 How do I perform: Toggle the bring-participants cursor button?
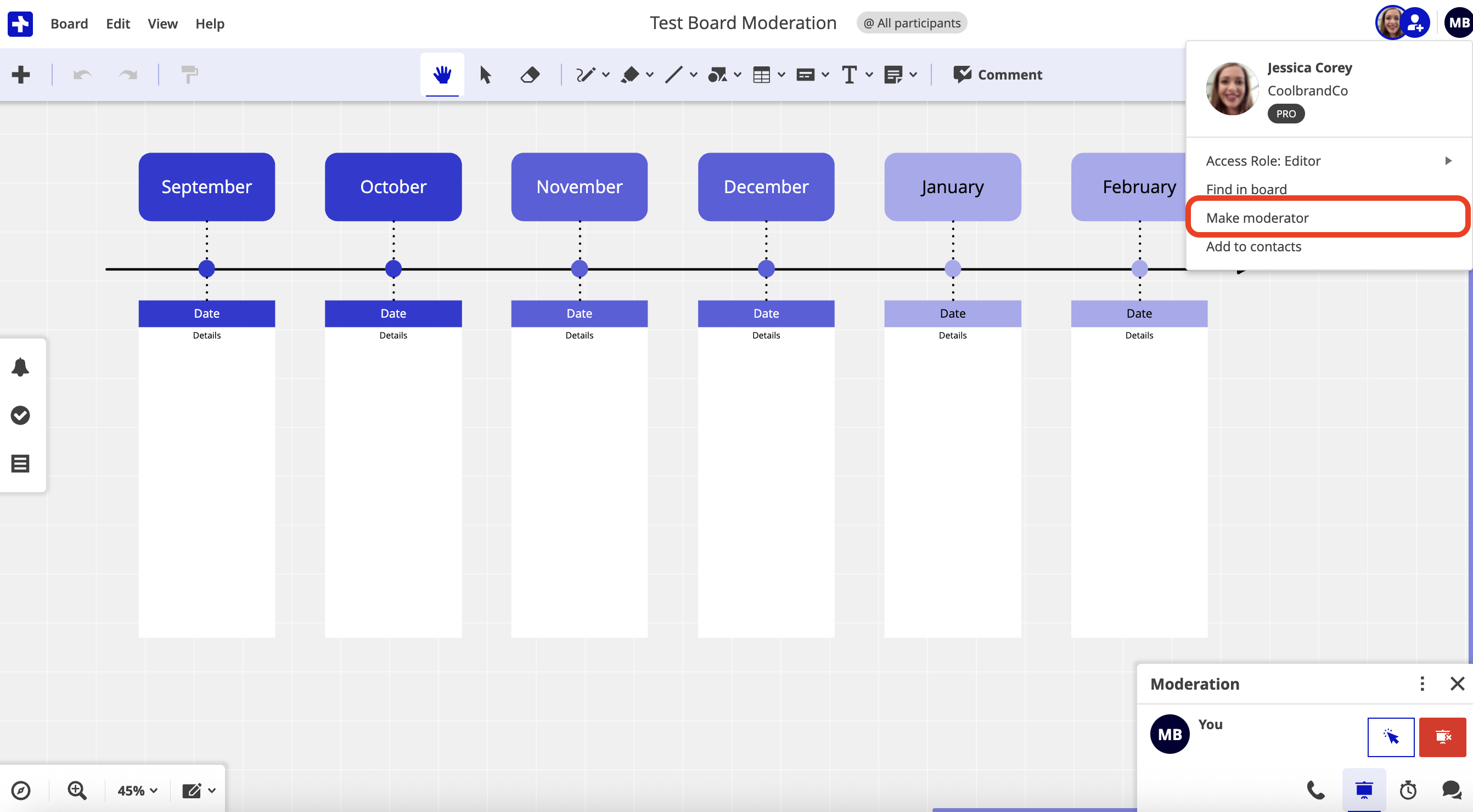coord(1391,737)
